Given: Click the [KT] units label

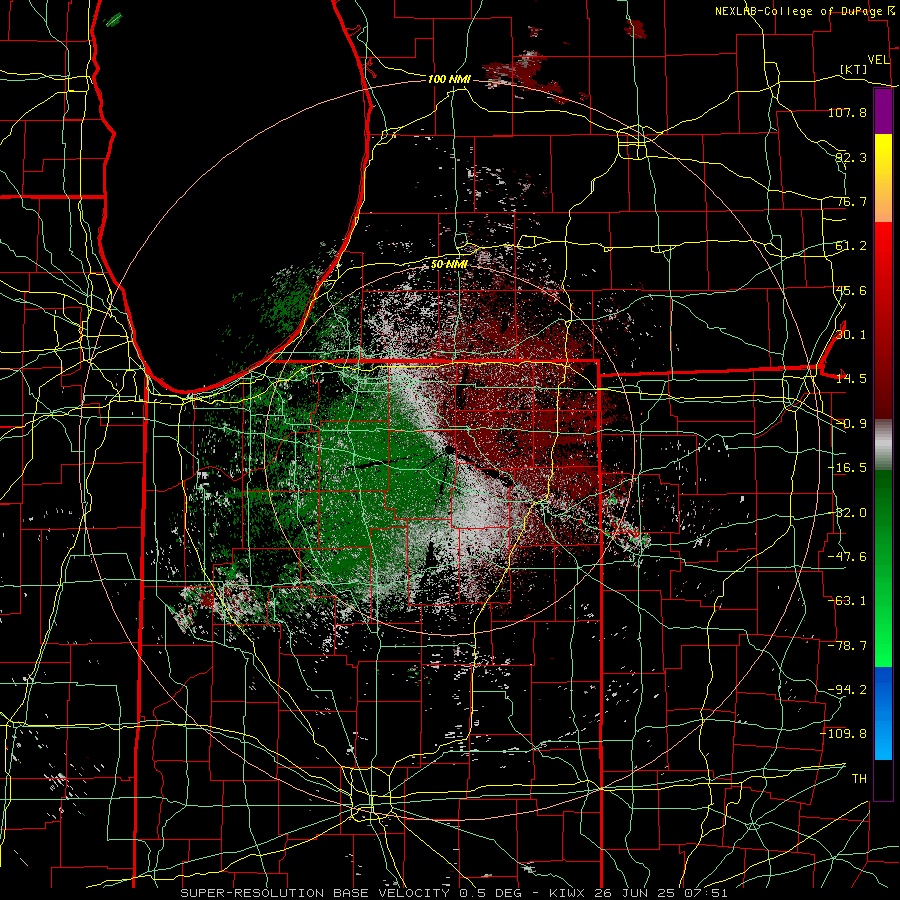Looking at the screenshot, I should click(x=854, y=69).
